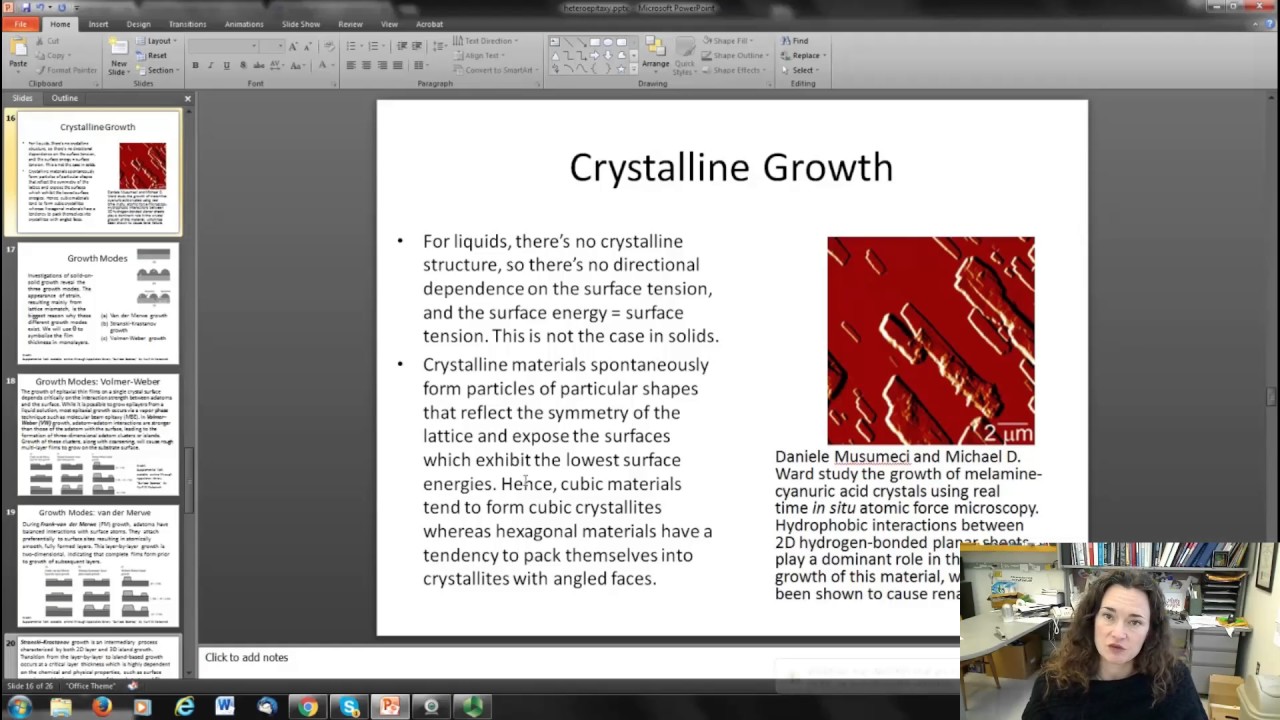Increase font size with Grow Font icon

(x=293, y=46)
